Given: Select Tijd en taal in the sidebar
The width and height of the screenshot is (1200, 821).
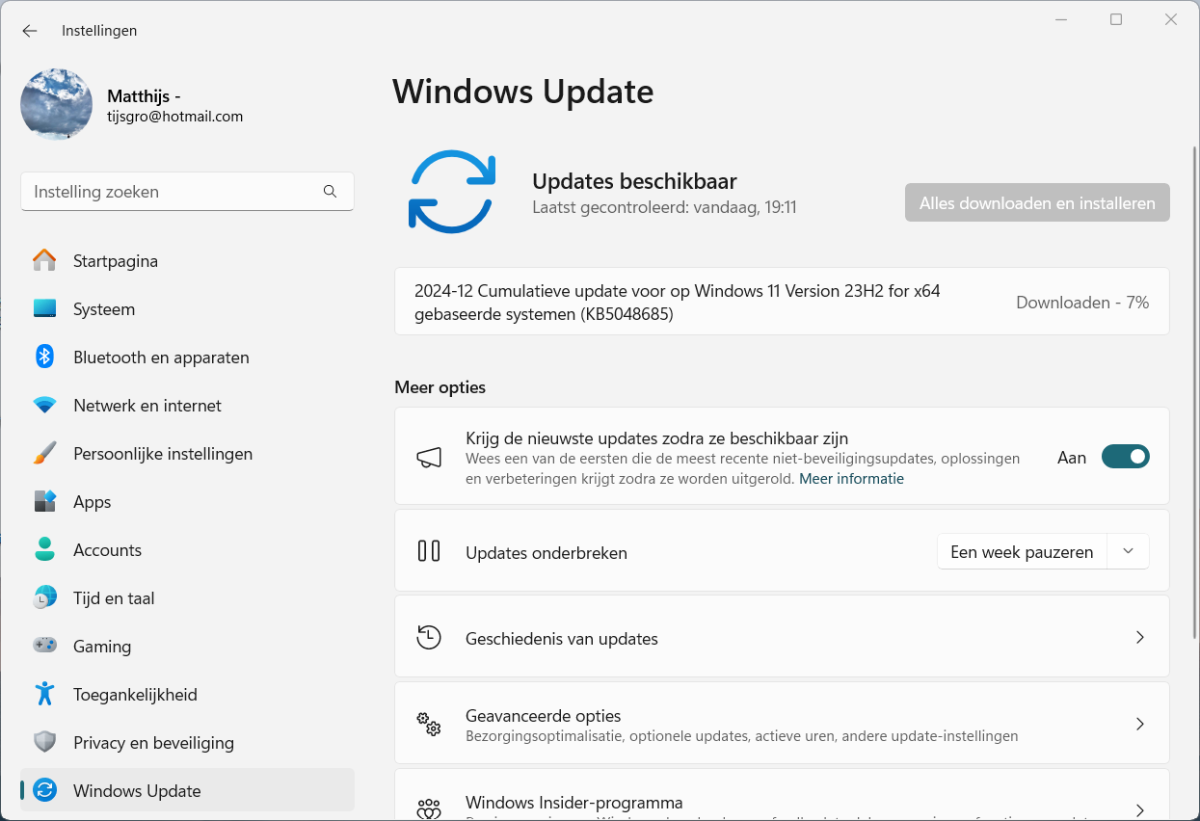Looking at the screenshot, I should (113, 598).
